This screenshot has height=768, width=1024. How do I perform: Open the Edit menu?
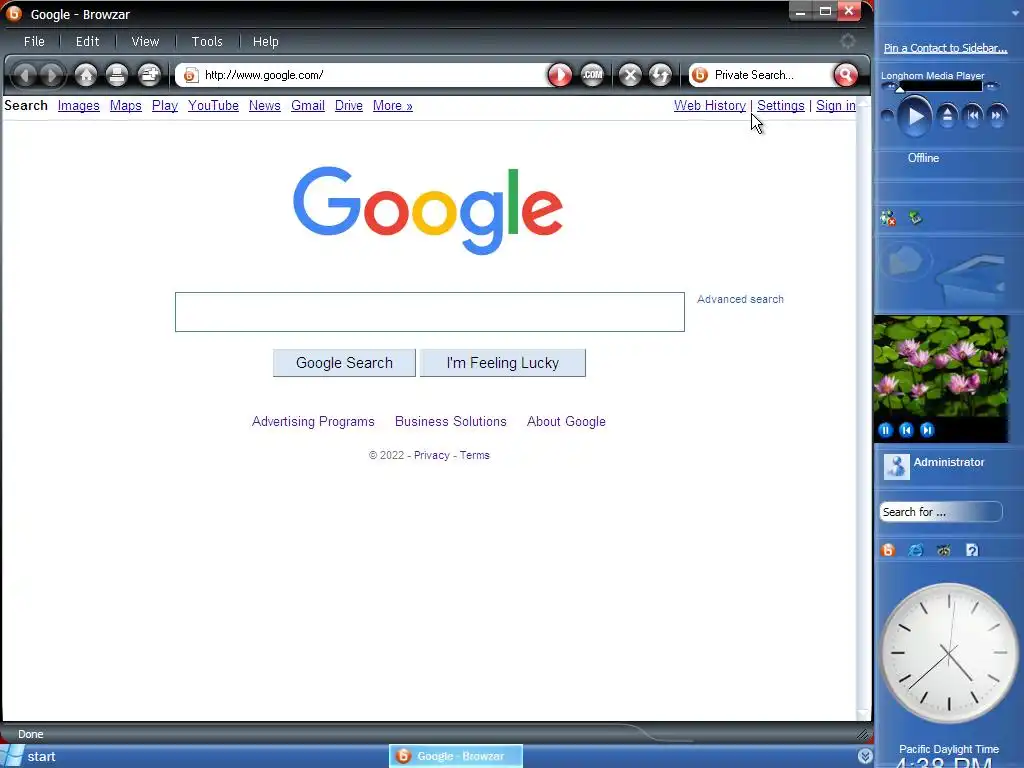point(88,41)
